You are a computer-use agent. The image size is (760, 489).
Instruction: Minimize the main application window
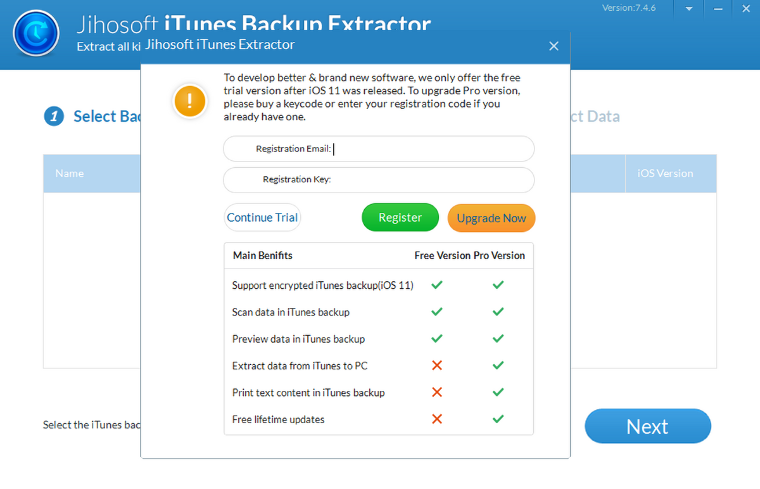click(x=718, y=9)
